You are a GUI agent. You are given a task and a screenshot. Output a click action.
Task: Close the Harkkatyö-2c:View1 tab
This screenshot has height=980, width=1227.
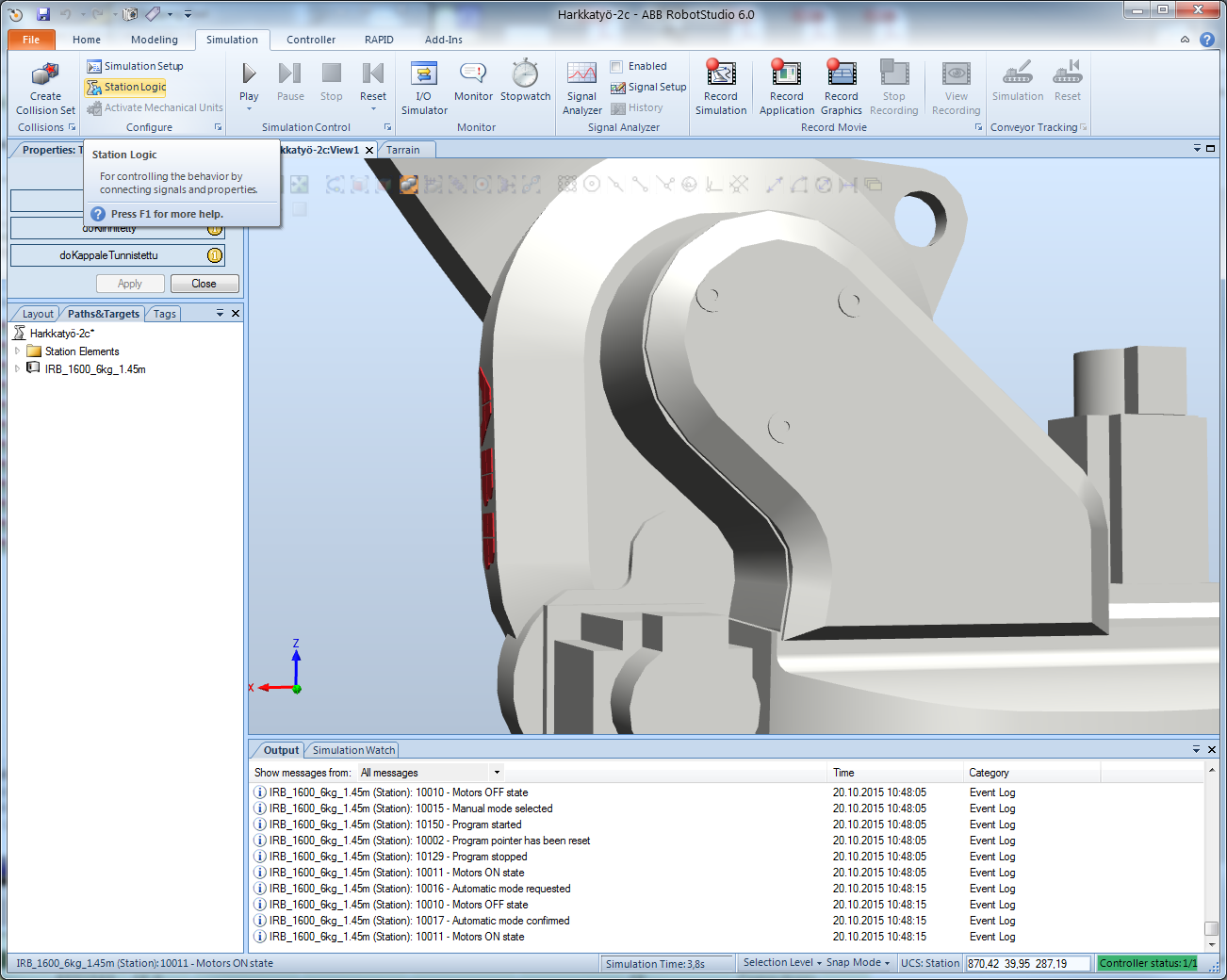(x=369, y=150)
